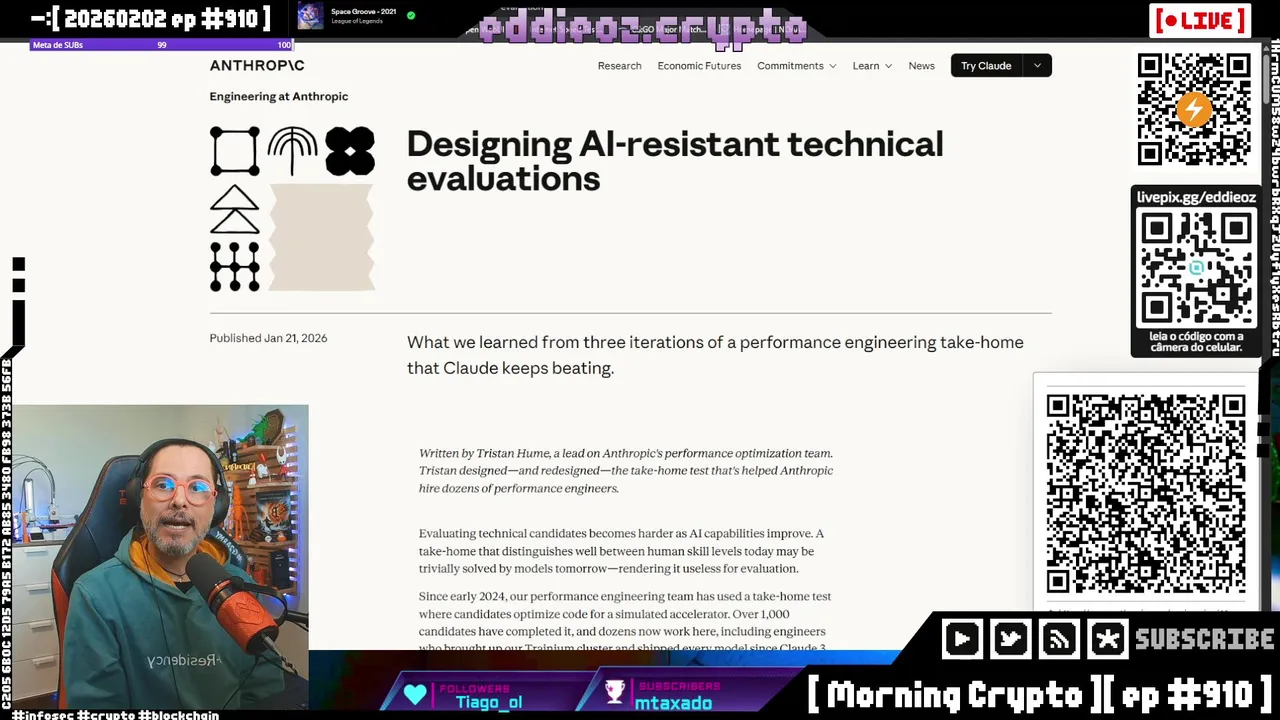Click the square-with-corner-nodes article icon

tap(235, 151)
